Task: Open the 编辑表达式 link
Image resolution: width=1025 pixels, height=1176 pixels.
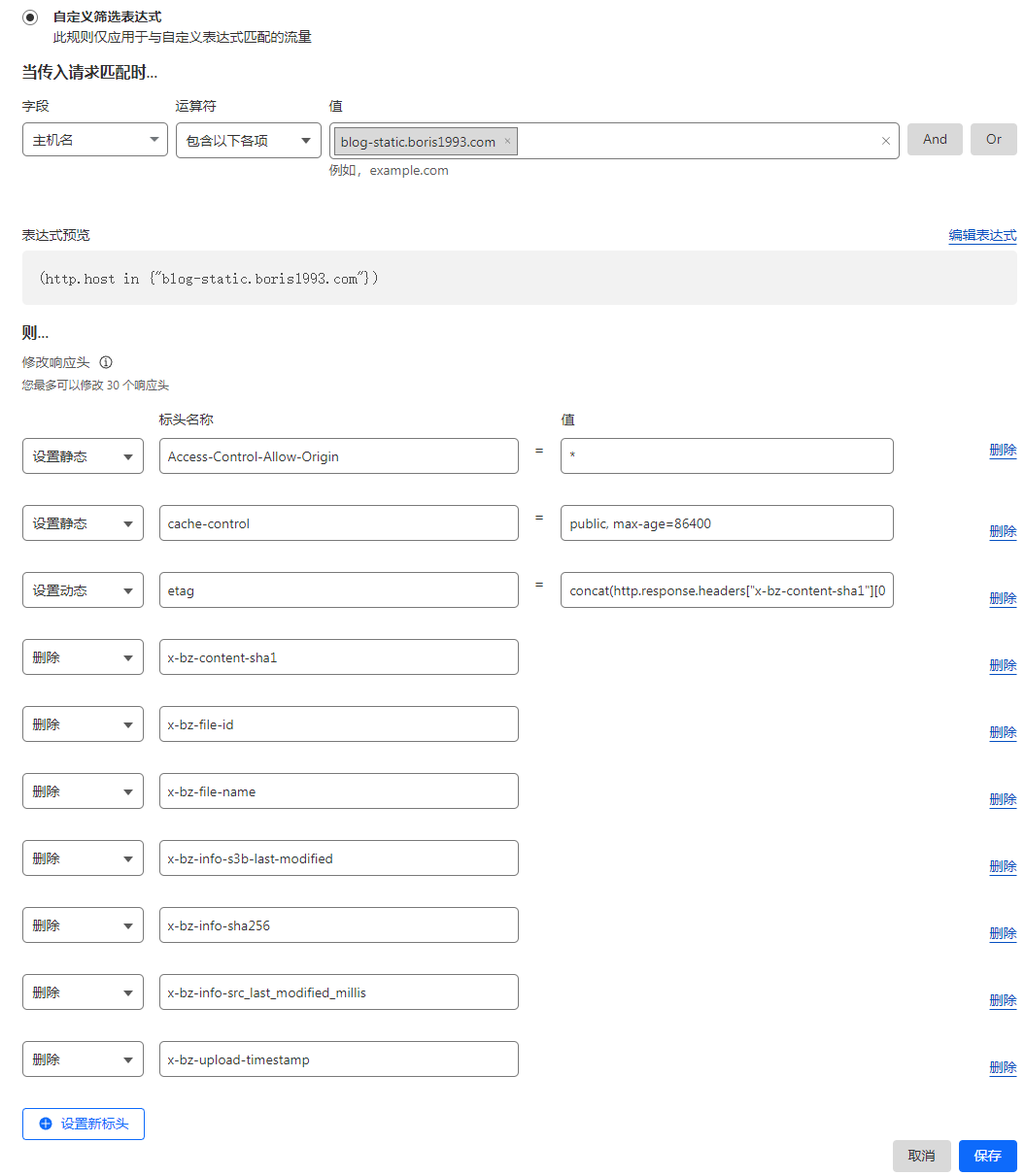Action: point(982,235)
